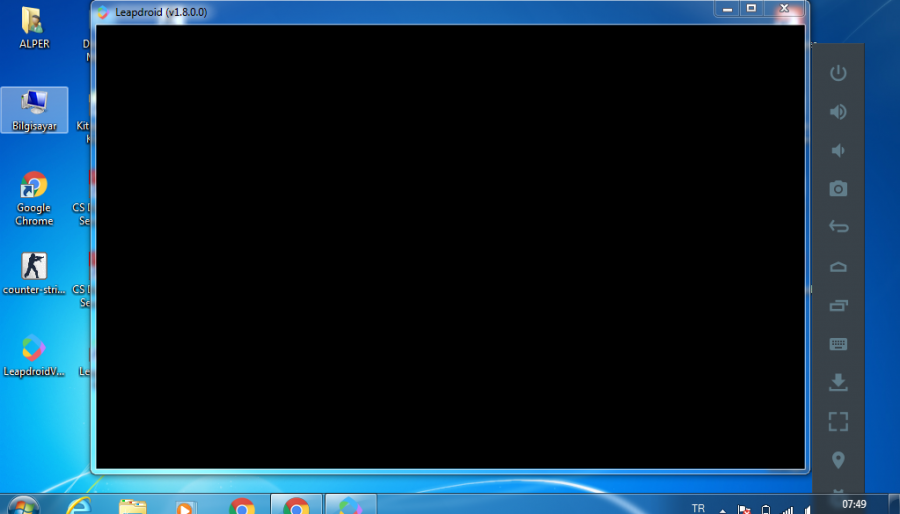
Task: Open Windows Media Player from the taskbar
Action: pyautogui.click(x=185, y=507)
